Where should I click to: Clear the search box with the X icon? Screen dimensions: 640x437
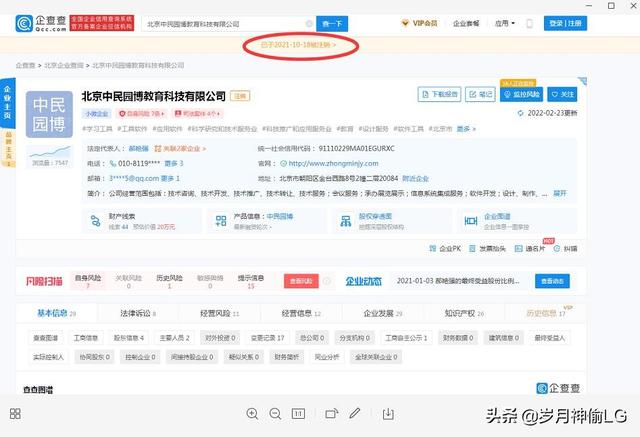click(309, 23)
